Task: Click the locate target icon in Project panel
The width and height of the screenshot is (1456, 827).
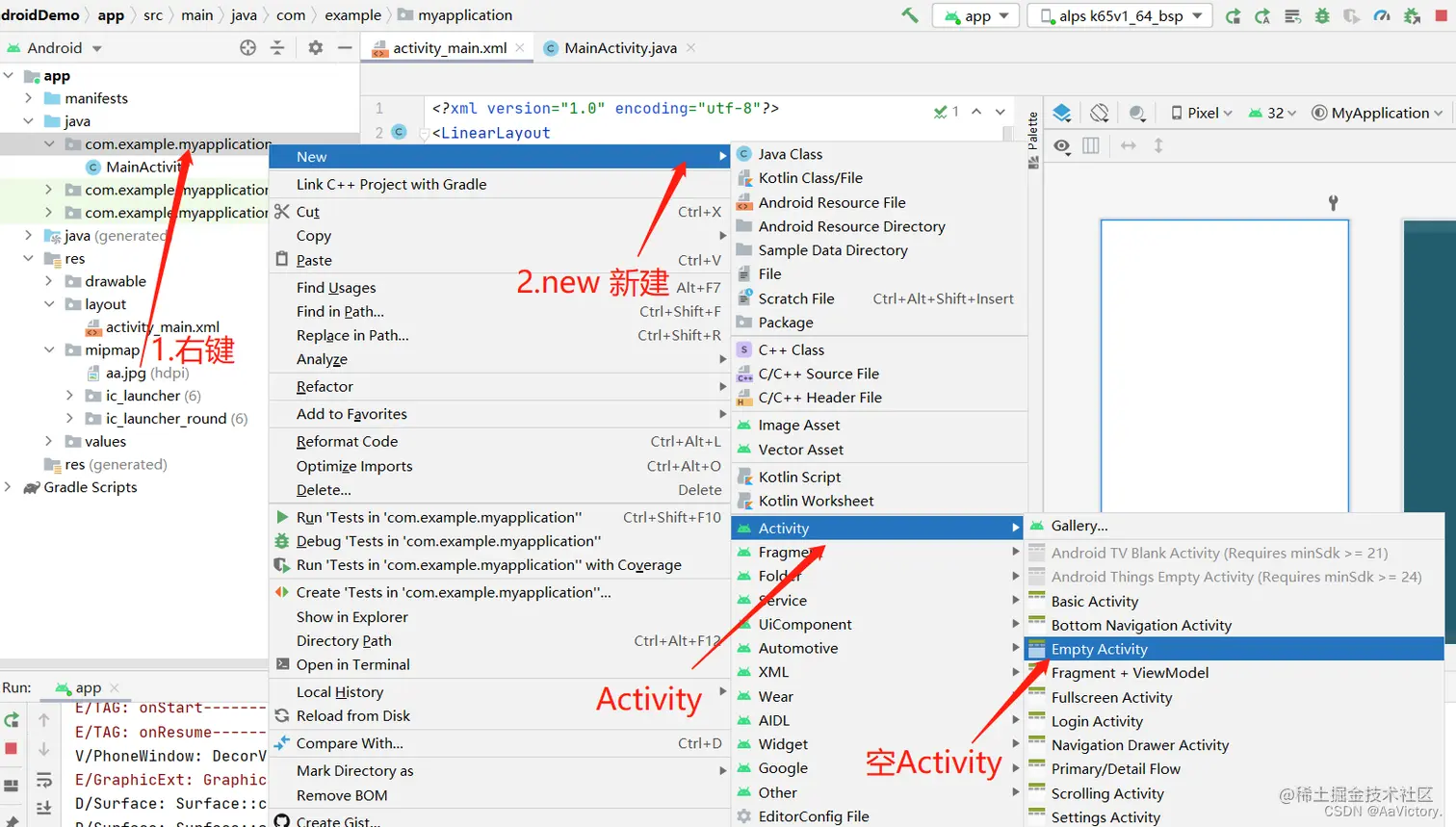Action: point(248,47)
